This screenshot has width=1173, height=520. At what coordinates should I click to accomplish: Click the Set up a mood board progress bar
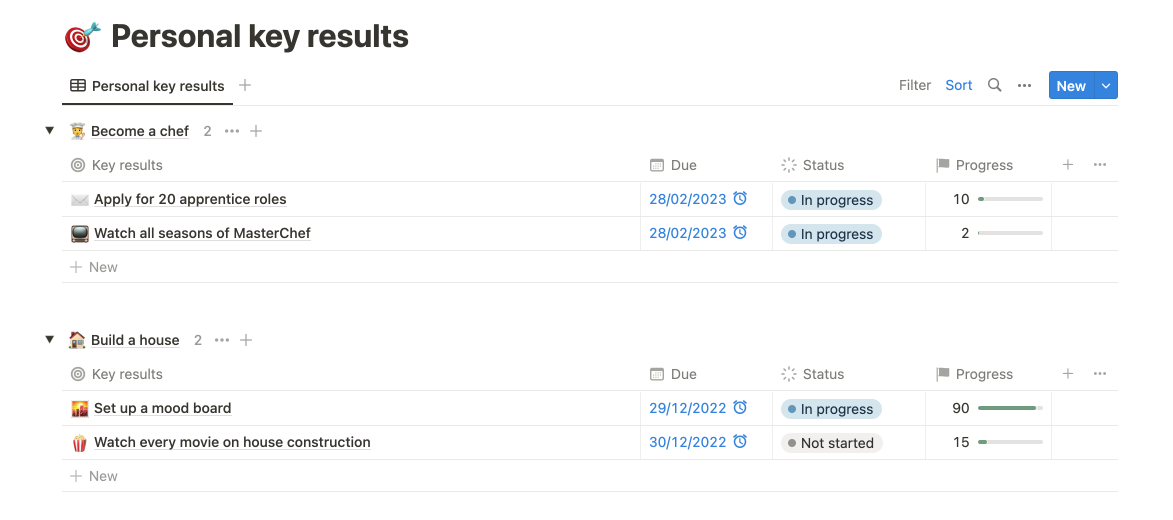[1010, 408]
